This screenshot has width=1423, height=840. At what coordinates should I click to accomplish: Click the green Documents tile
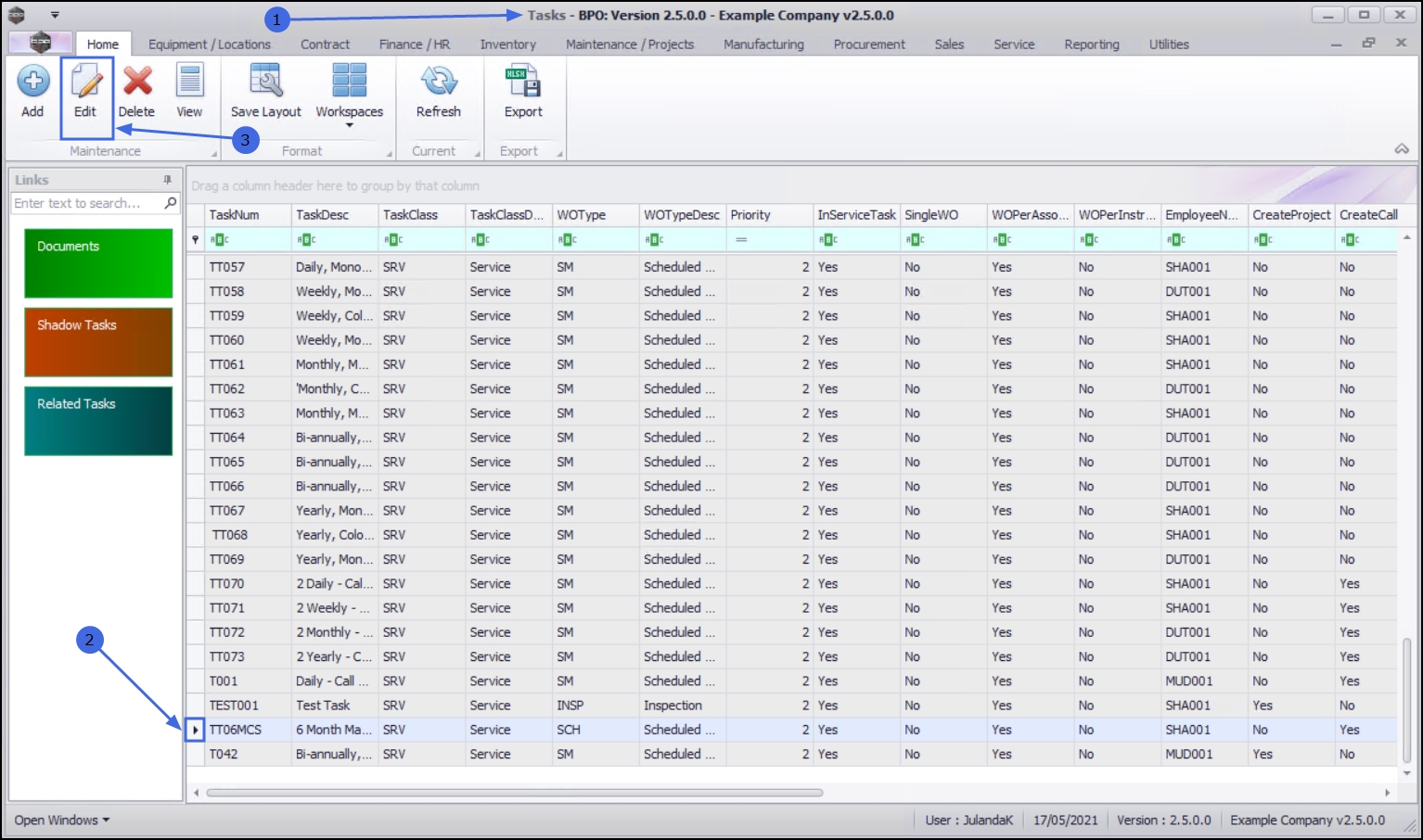[98, 263]
